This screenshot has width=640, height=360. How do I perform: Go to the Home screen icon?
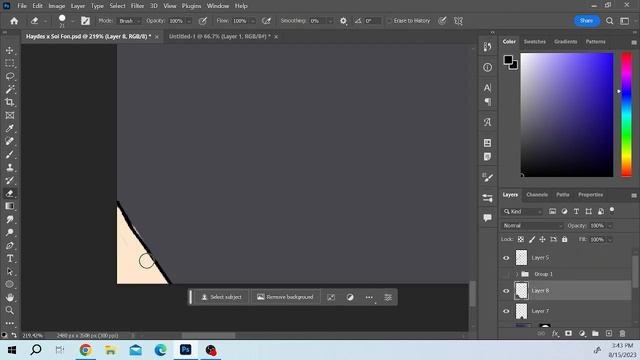(x=14, y=21)
